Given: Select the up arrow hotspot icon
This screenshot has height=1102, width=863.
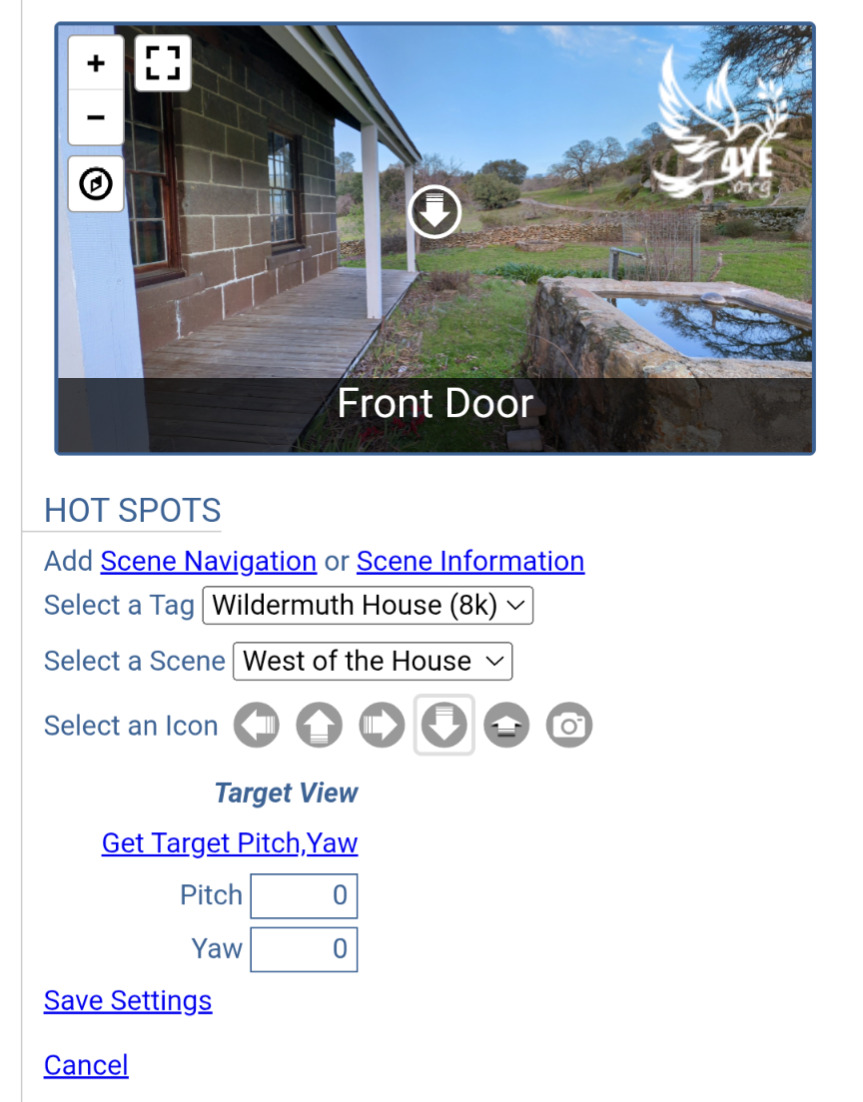Looking at the screenshot, I should [319, 725].
